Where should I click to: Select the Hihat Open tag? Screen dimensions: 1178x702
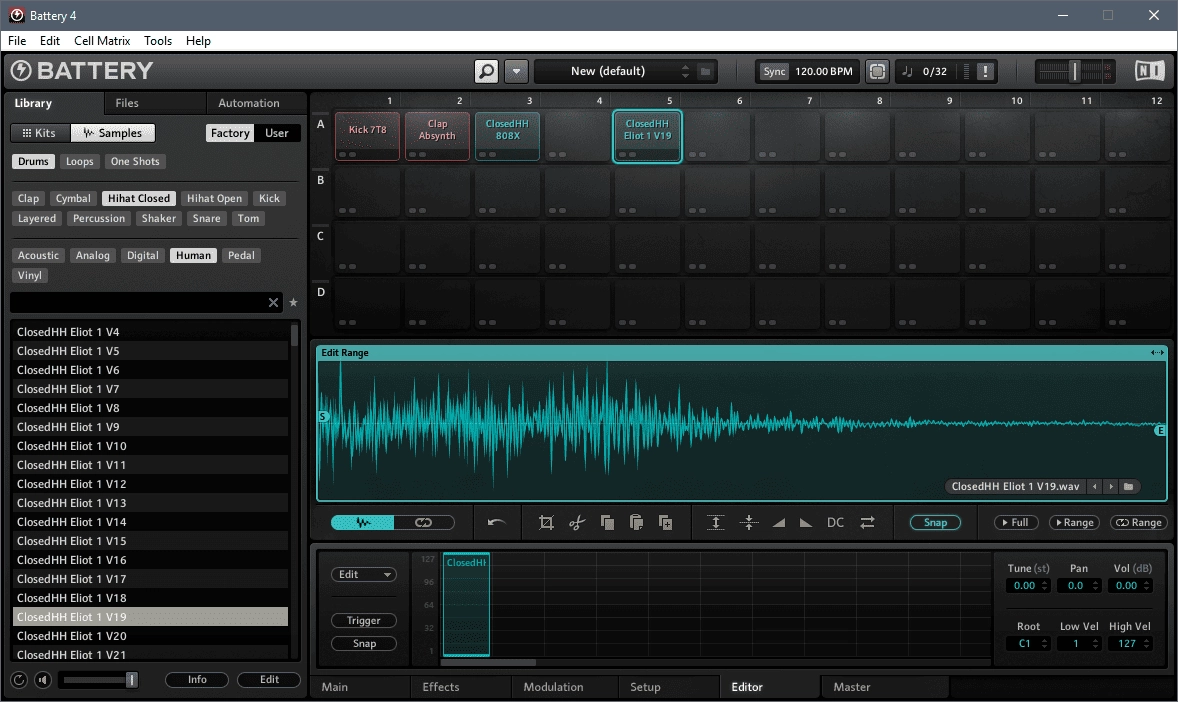pyautogui.click(x=214, y=198)
